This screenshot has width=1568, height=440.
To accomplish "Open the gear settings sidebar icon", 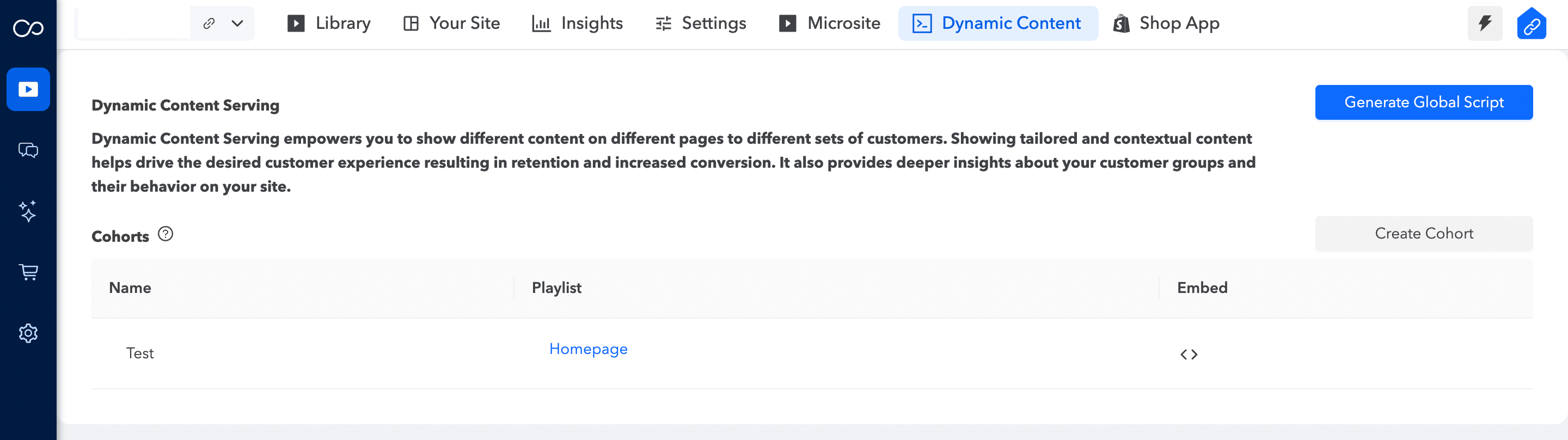I will (28, 333).
